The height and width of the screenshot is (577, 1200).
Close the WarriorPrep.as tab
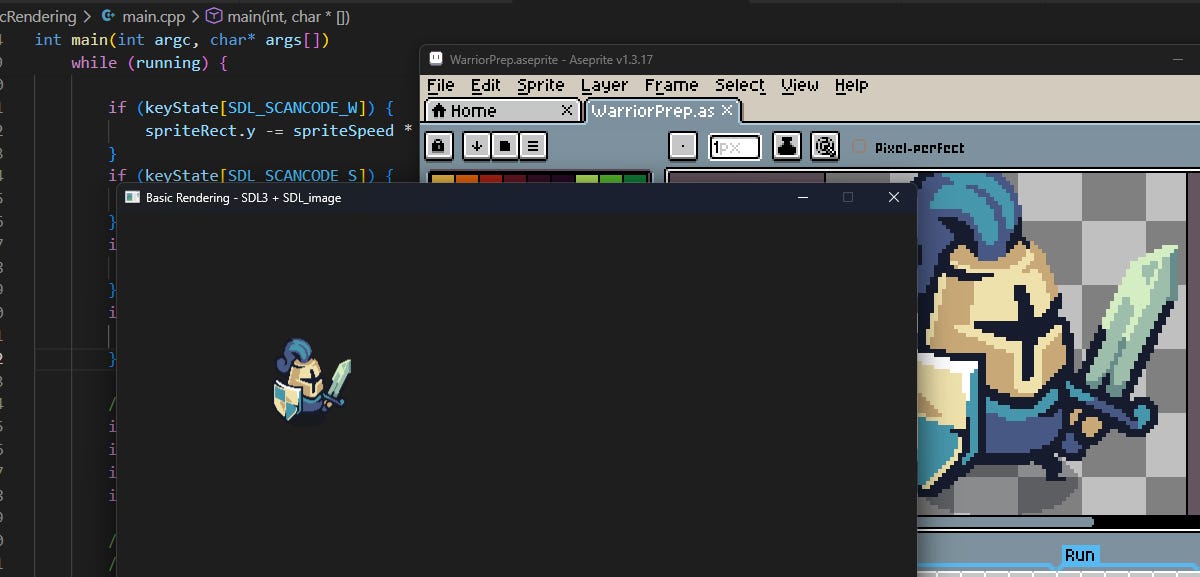click(x=727, y=110)
